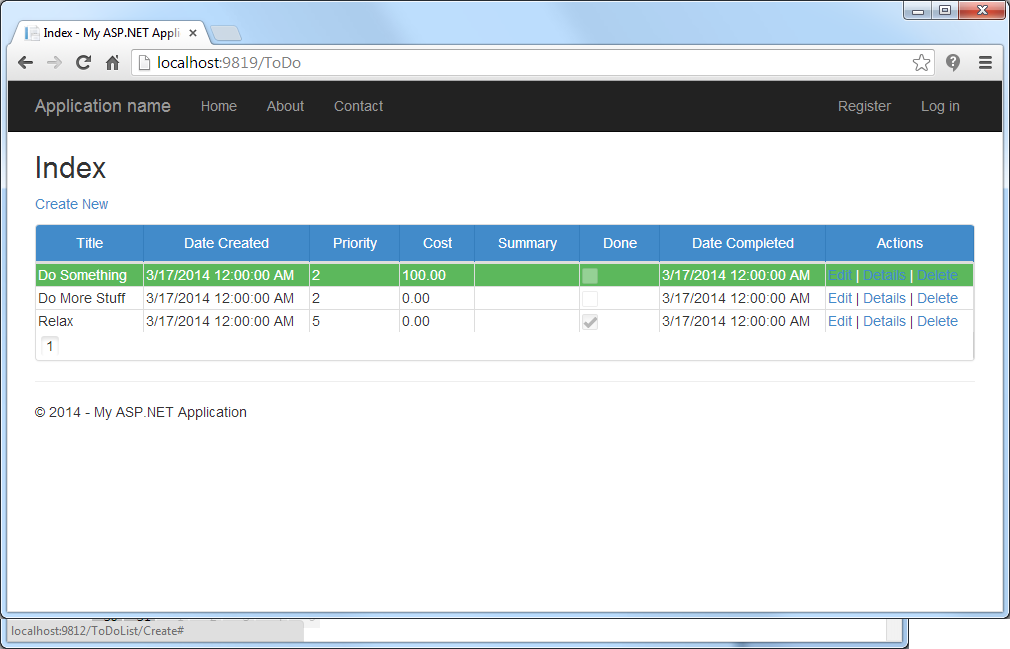Click Register in the navbar
This screenshot has width=1010, height=649.
[864, 106]
